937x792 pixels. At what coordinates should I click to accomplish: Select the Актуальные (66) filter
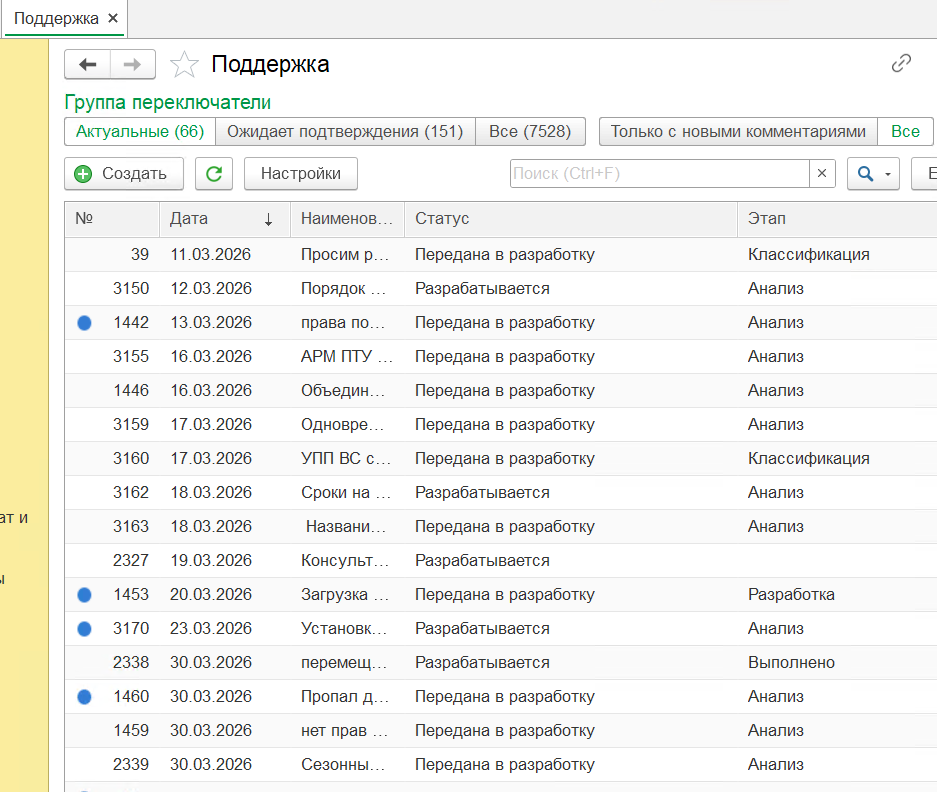pyautogui.click(x=140, y=132)
